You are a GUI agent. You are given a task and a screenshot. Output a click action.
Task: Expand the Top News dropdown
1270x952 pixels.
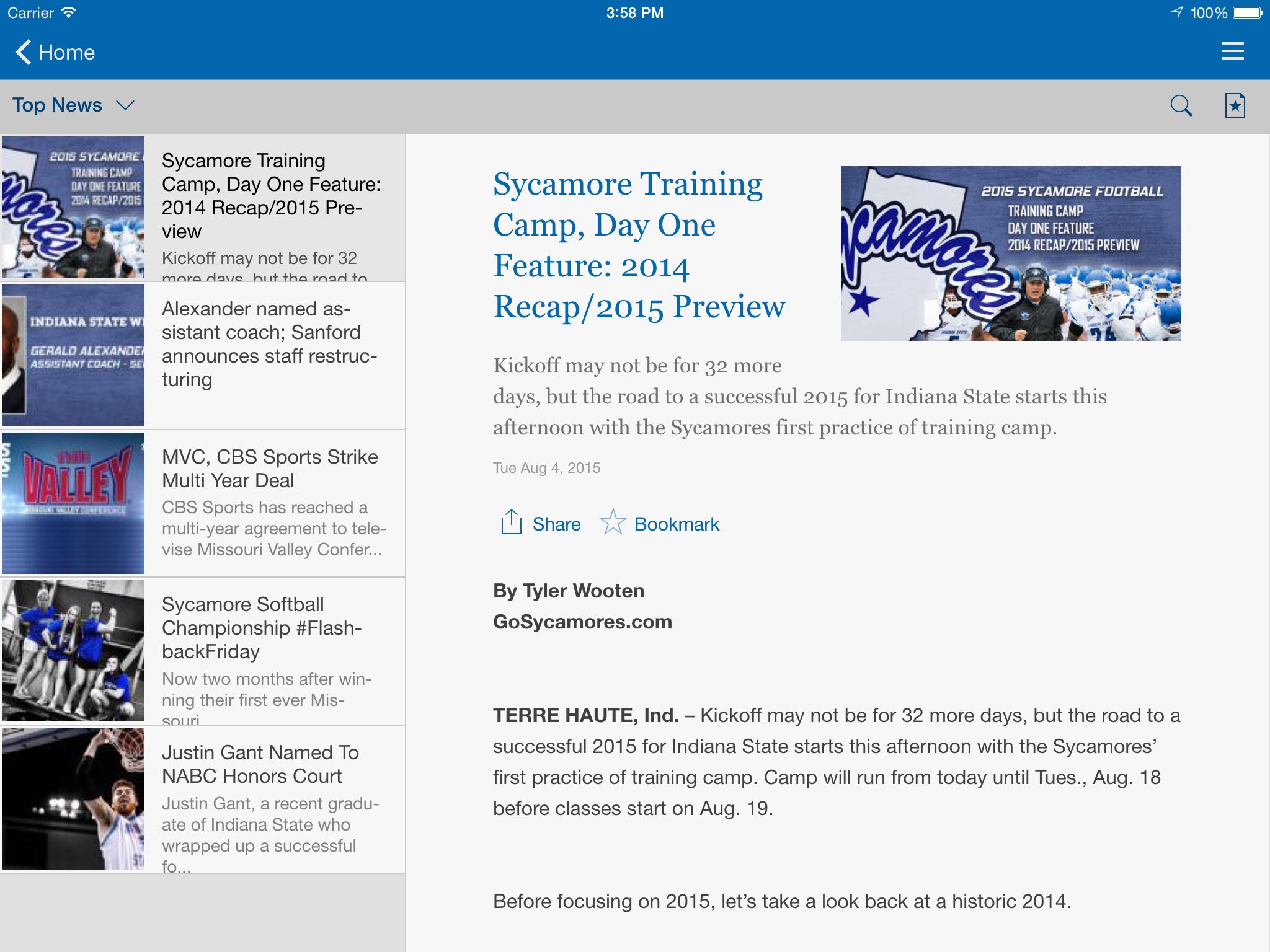[x=73, y=105]
